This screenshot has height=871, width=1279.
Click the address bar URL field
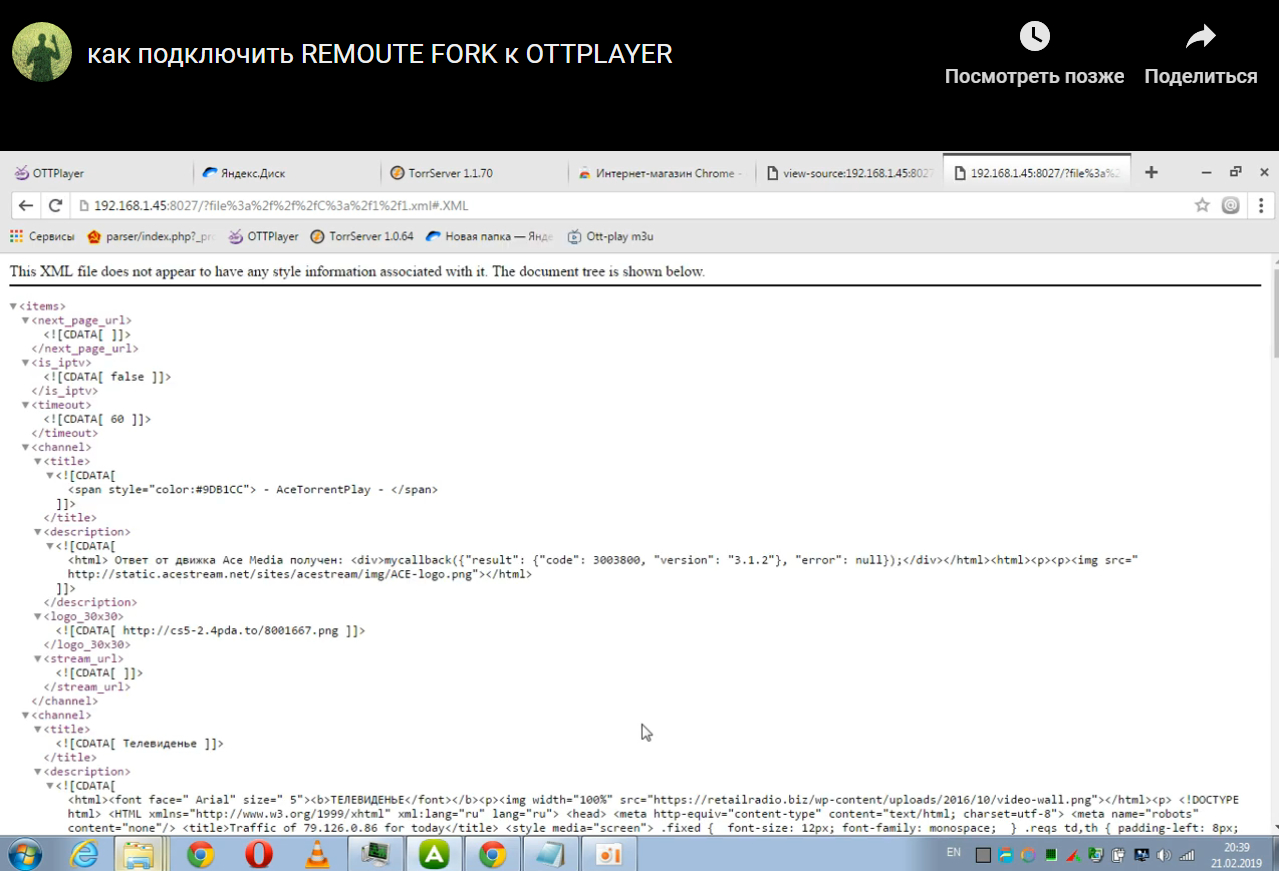600,206
